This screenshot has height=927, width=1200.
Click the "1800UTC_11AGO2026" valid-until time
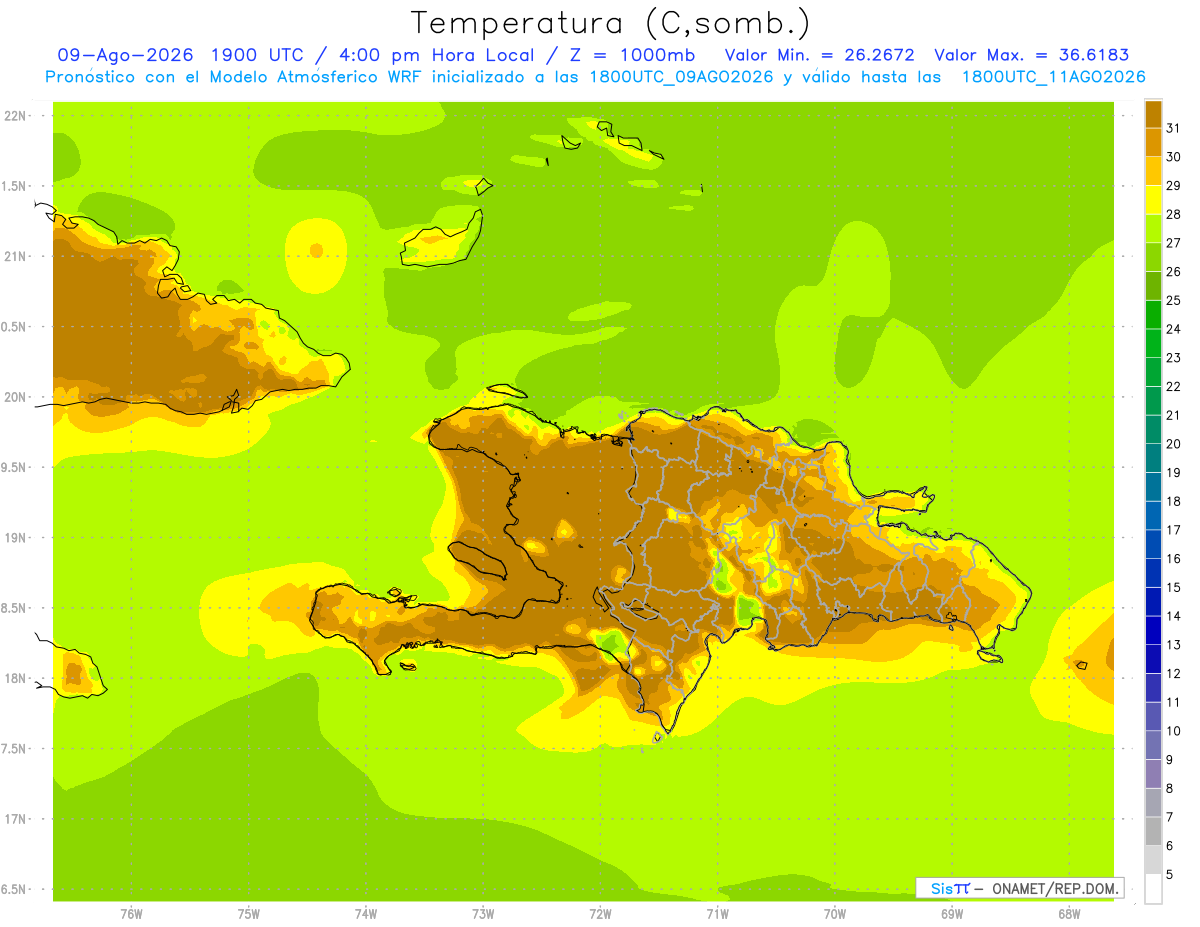click(x=1053, y=77)
